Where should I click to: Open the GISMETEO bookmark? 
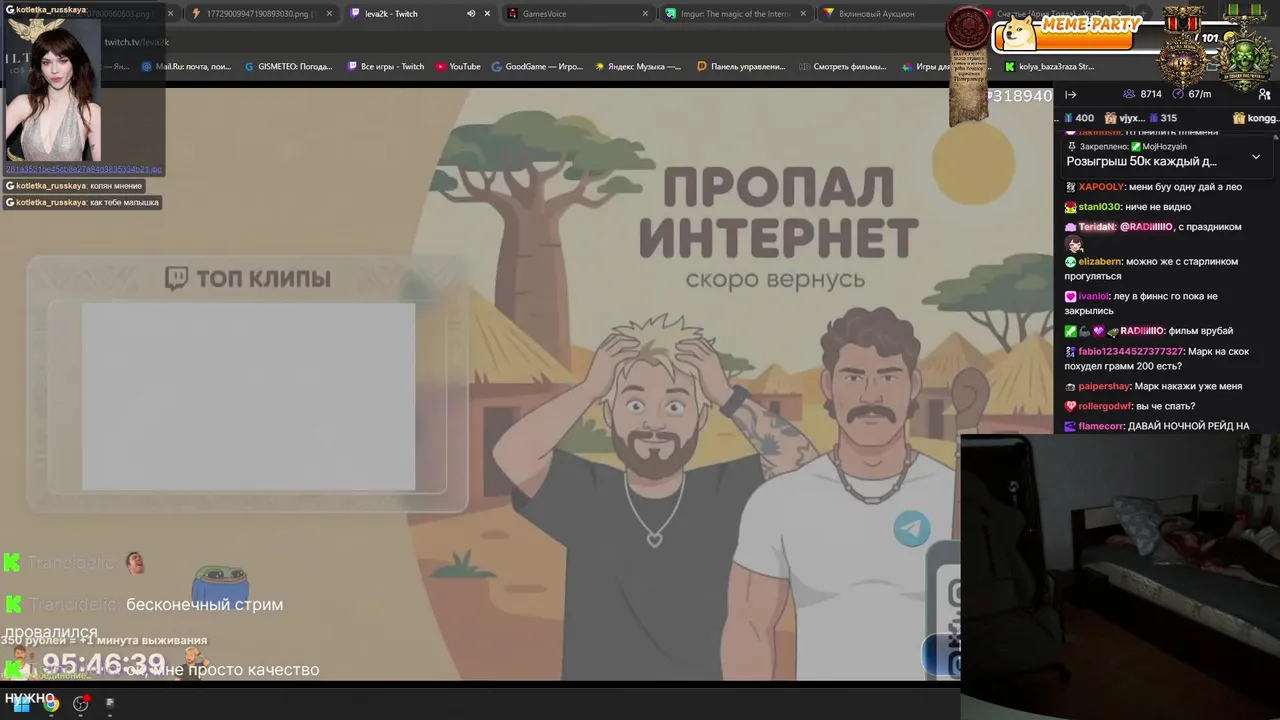pos(289,67)
